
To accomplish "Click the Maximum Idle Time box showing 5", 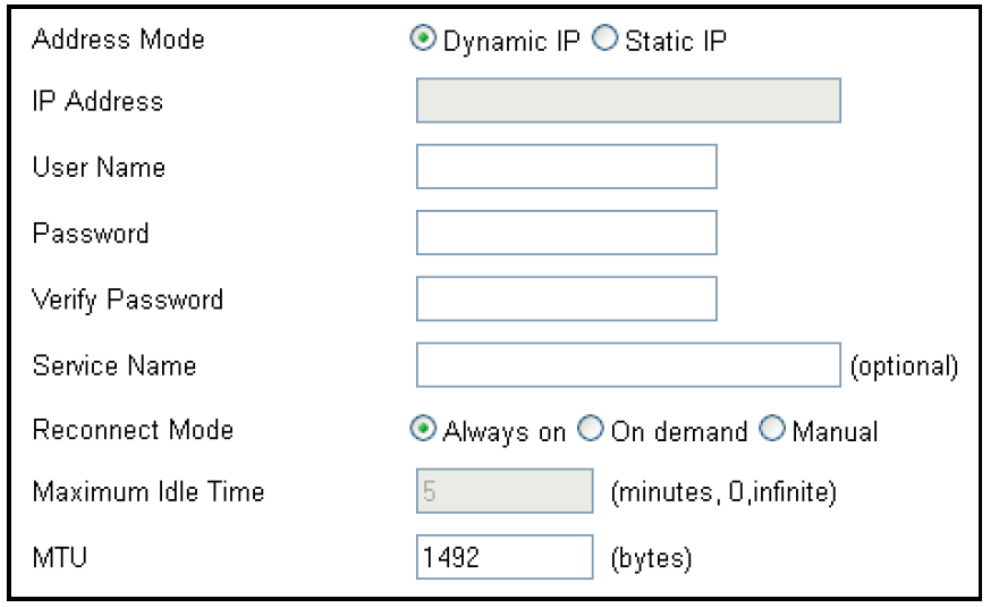I will (x=504, y=492).
